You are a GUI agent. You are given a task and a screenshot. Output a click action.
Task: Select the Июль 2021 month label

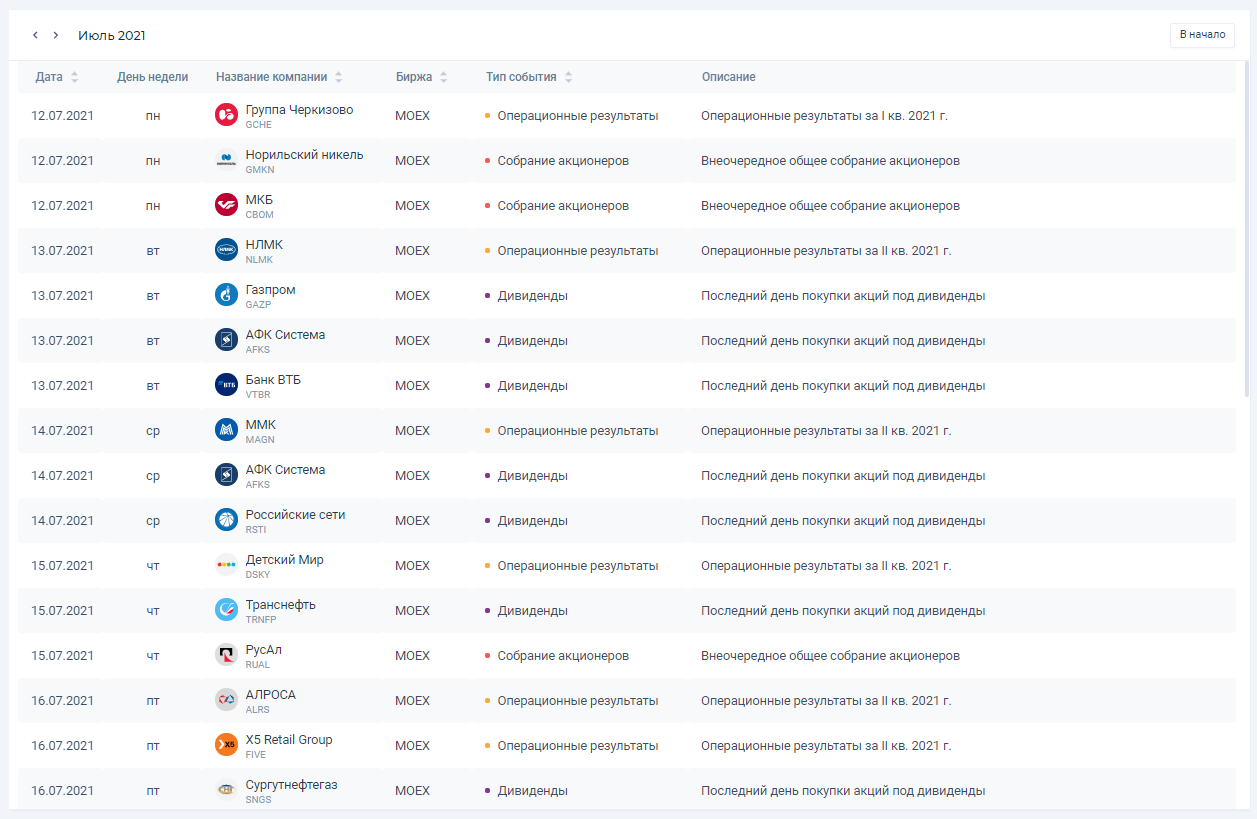click(112, 35)
